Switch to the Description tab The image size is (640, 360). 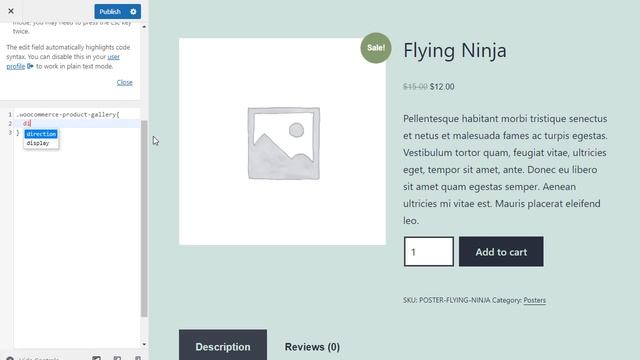coord(223,345)
